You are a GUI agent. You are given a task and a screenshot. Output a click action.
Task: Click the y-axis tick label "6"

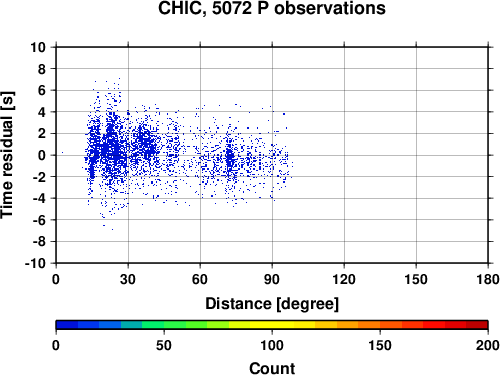pyautogui.click(x=42, y=90)
